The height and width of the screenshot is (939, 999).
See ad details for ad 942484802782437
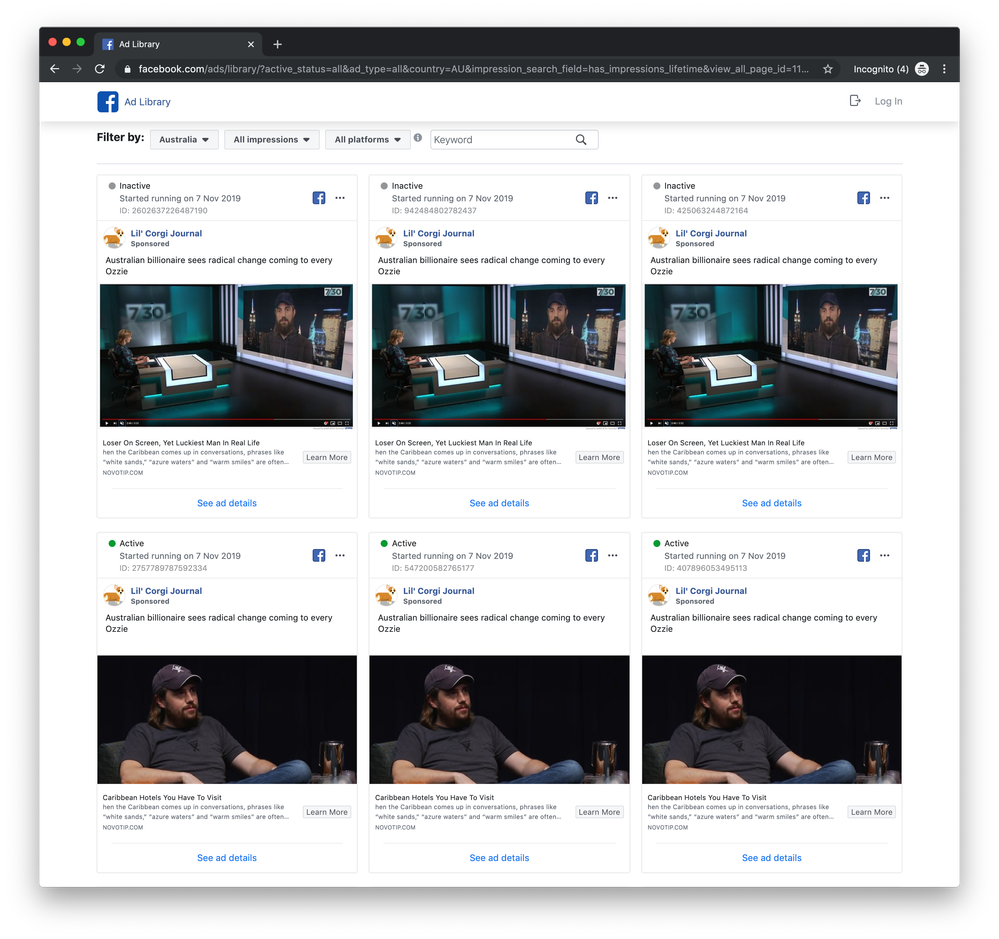[x=500, y=503]
